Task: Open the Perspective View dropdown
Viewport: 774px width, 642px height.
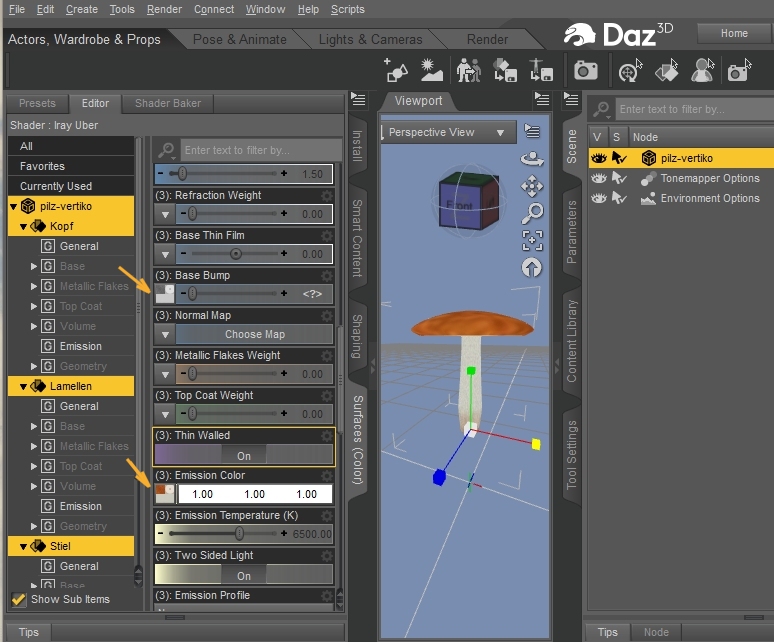Action: (x=449, y=132)
